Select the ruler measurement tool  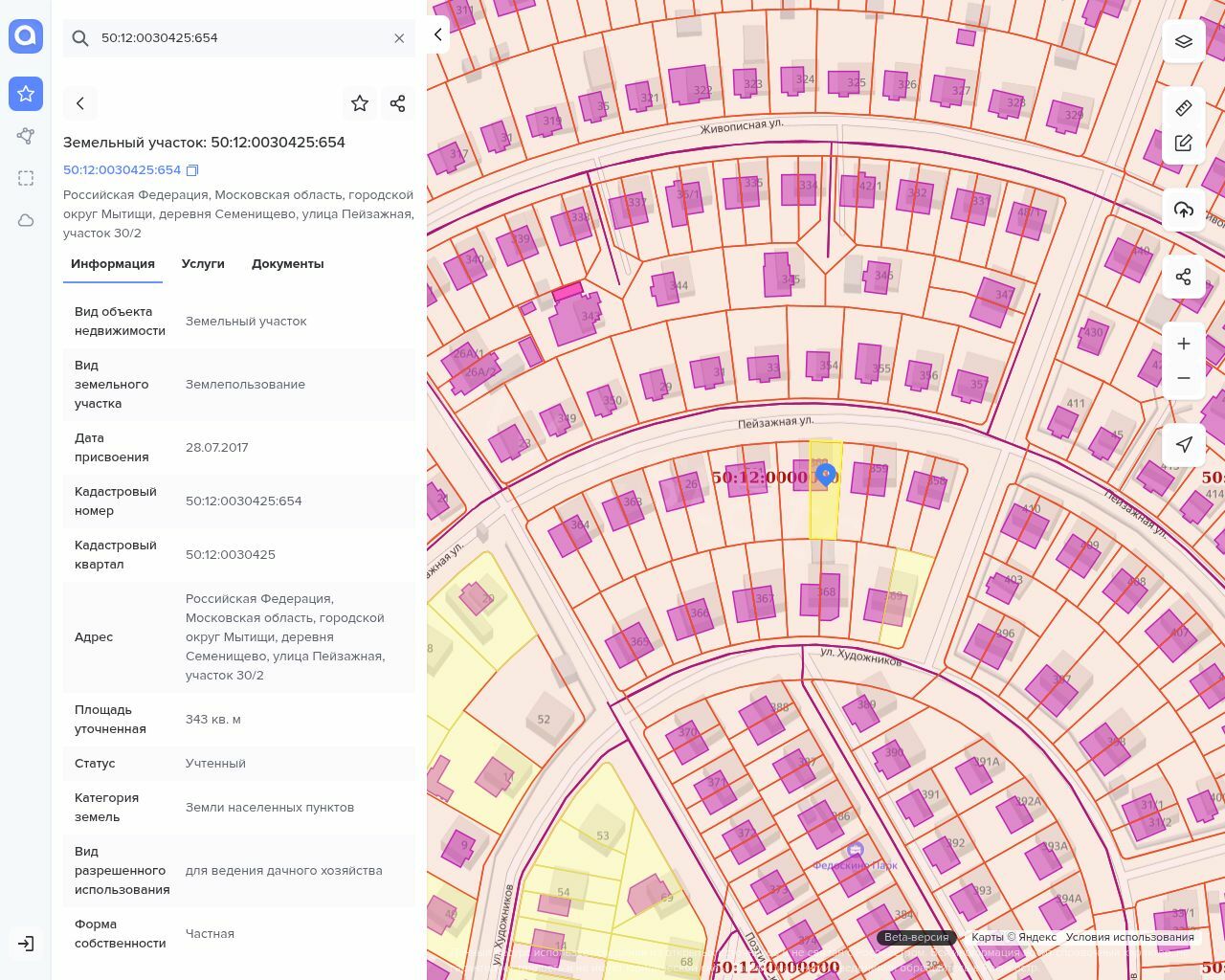pyautogui.click(x=1184, y=108)
